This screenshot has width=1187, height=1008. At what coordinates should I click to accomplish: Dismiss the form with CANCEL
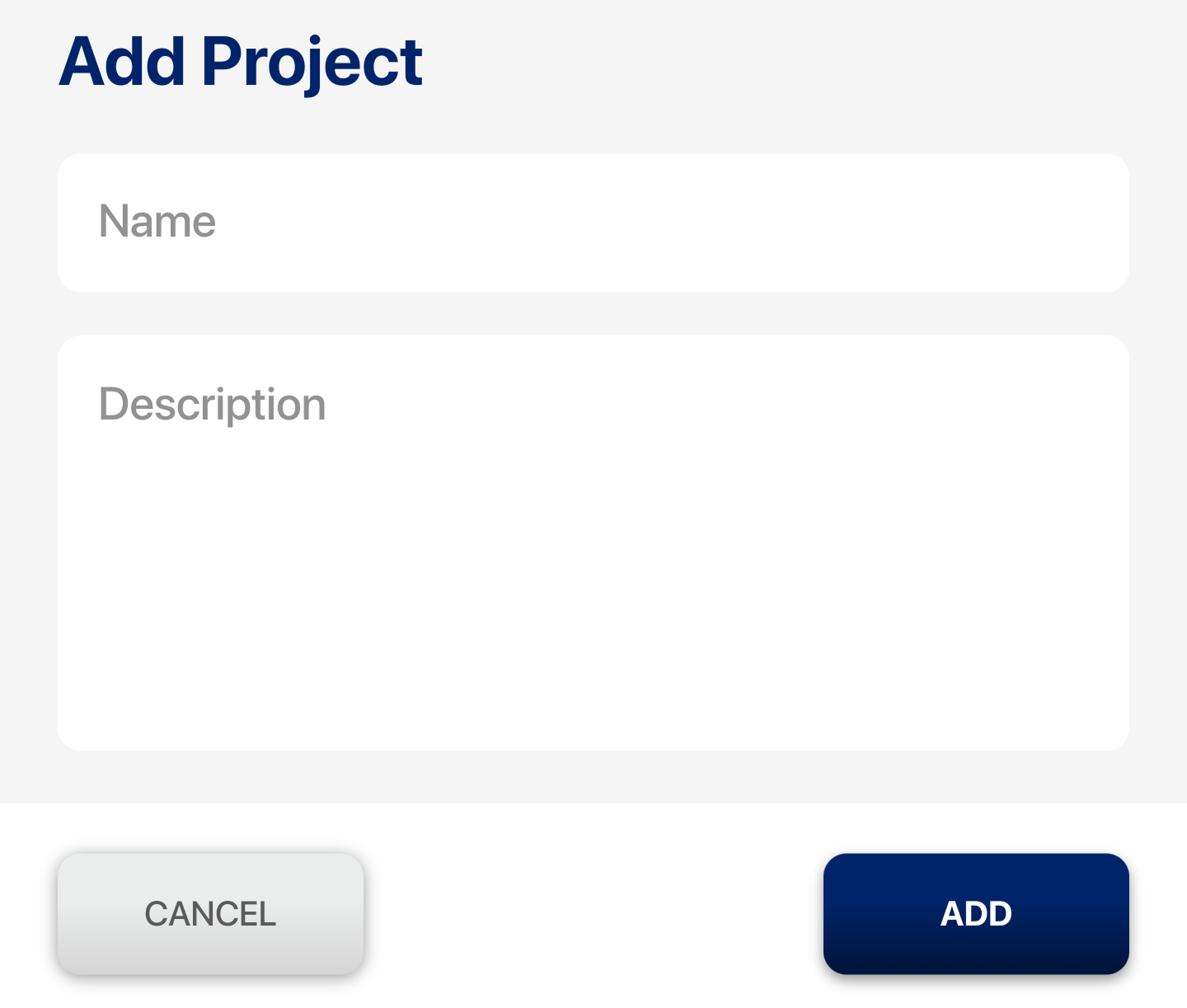coord(210,914)
